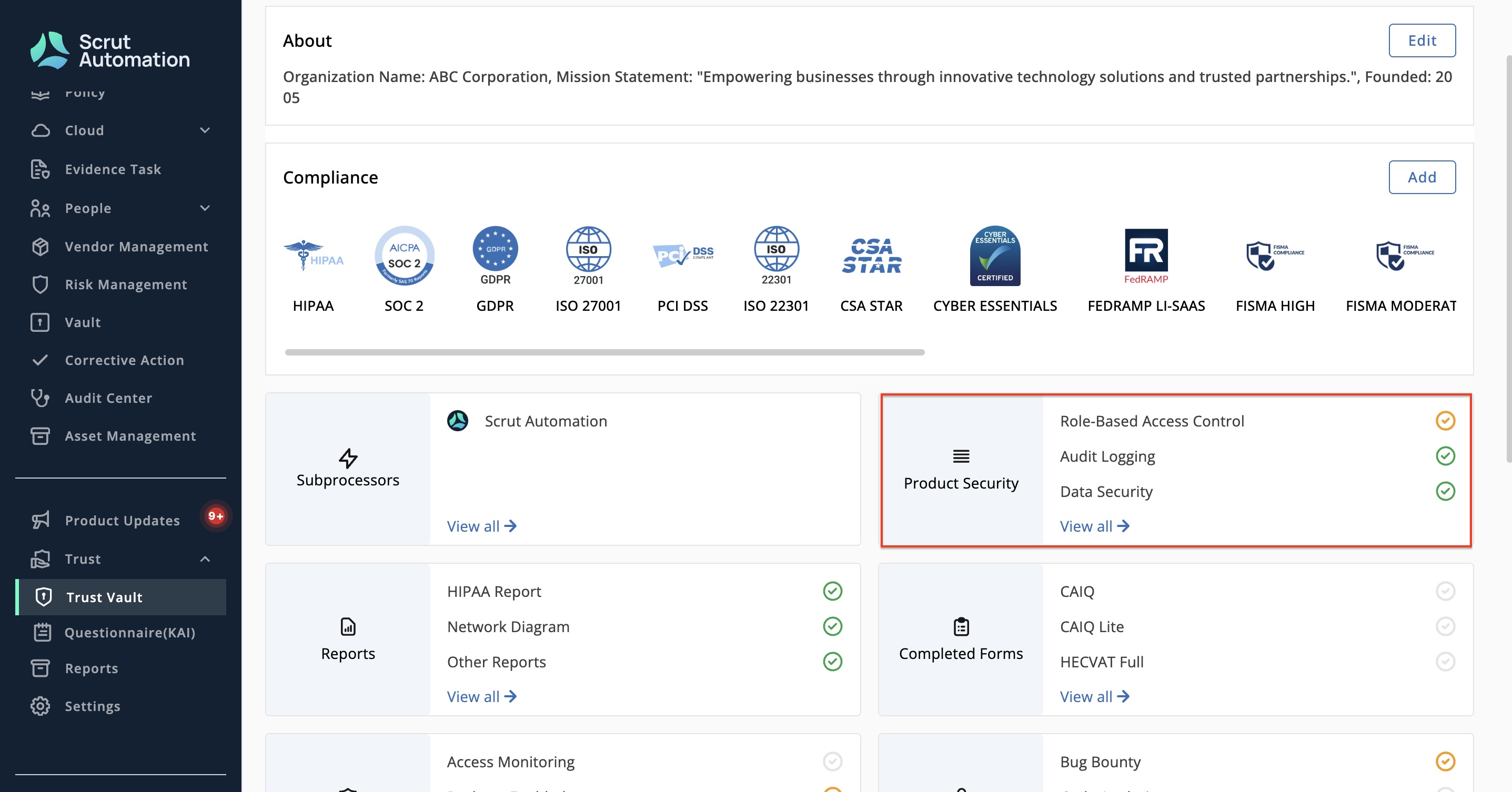The height and width of the screenshot is (792, 1512).
Task: Click the Reports archive icon in sidebar
Action: point(40,668)
